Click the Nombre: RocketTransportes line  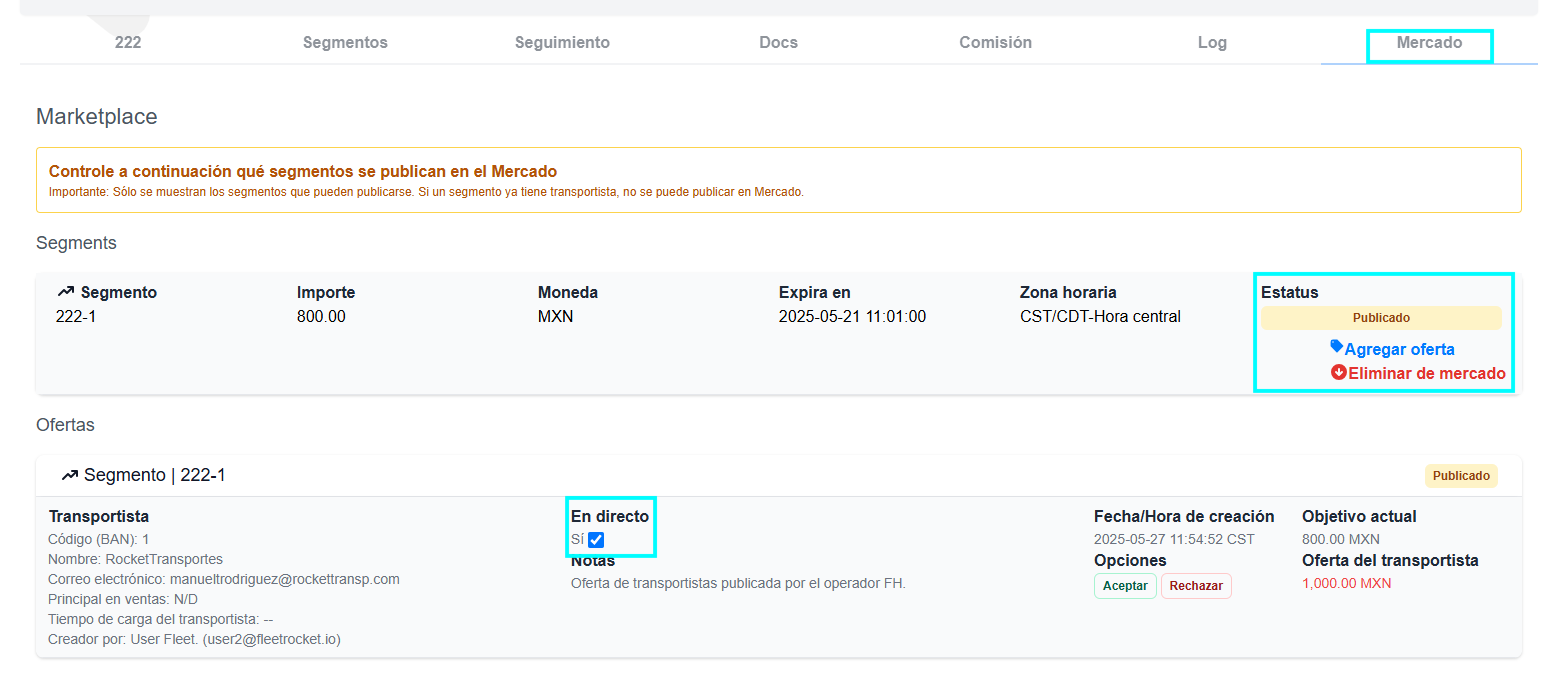(136, 559)
